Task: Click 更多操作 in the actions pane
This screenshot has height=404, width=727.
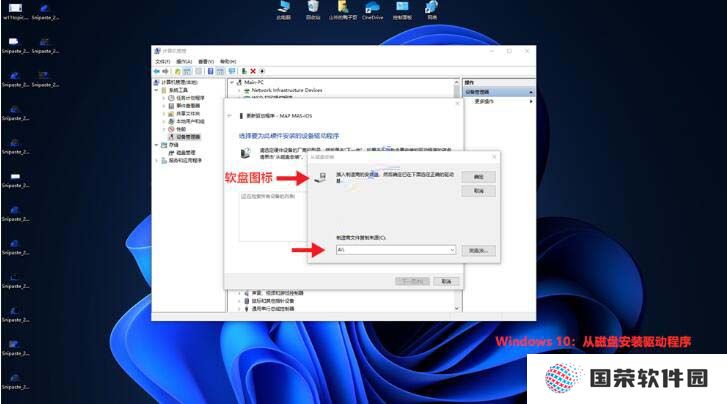Action: (484, 101)
